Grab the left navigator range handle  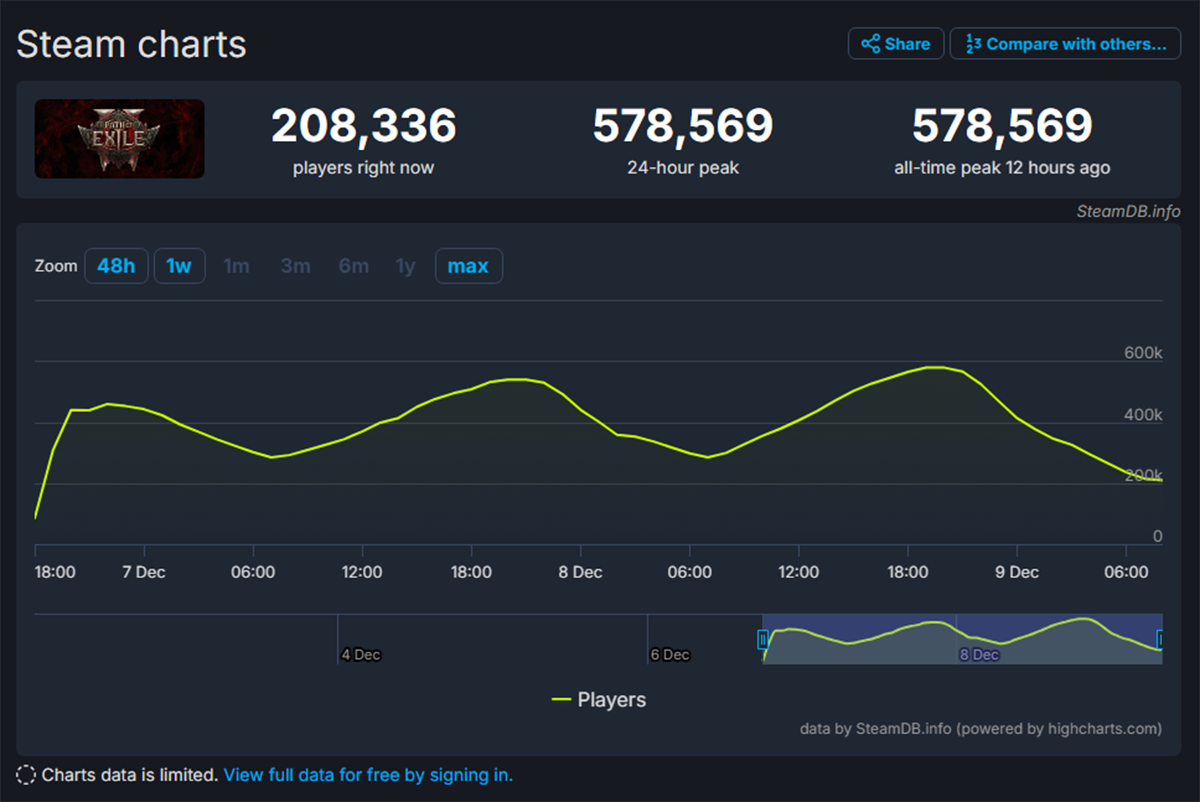763,639
